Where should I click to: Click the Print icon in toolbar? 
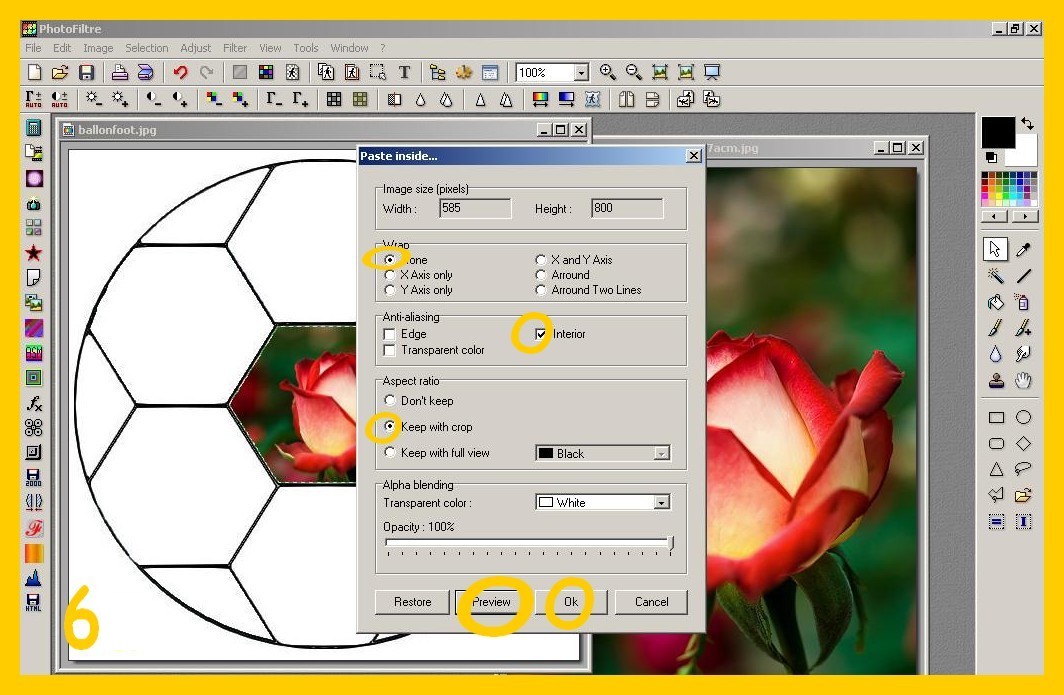[119, 72]
